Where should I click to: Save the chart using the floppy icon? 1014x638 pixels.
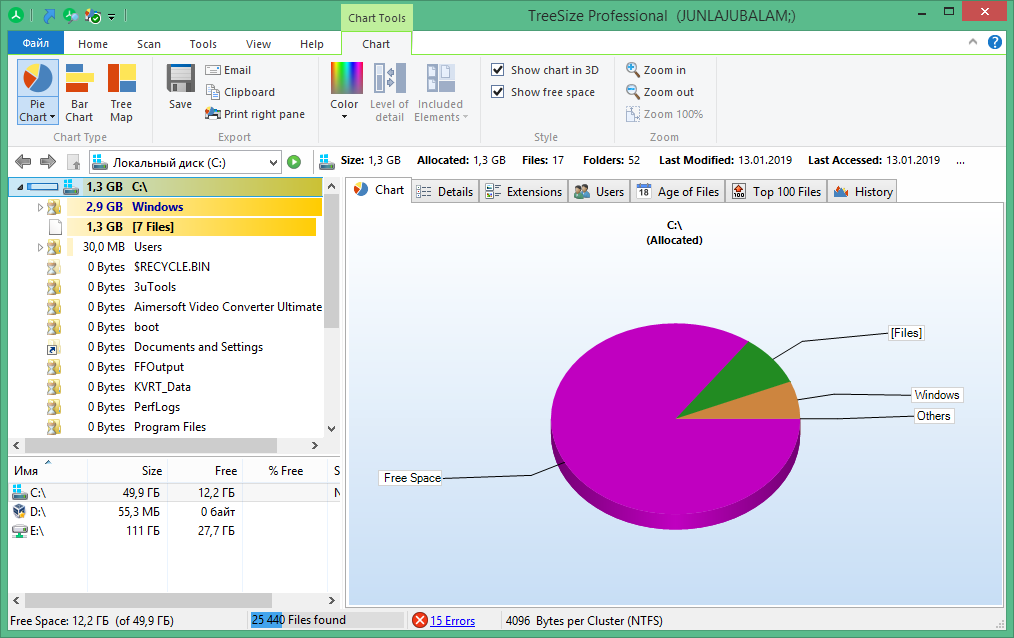point(180,79)
